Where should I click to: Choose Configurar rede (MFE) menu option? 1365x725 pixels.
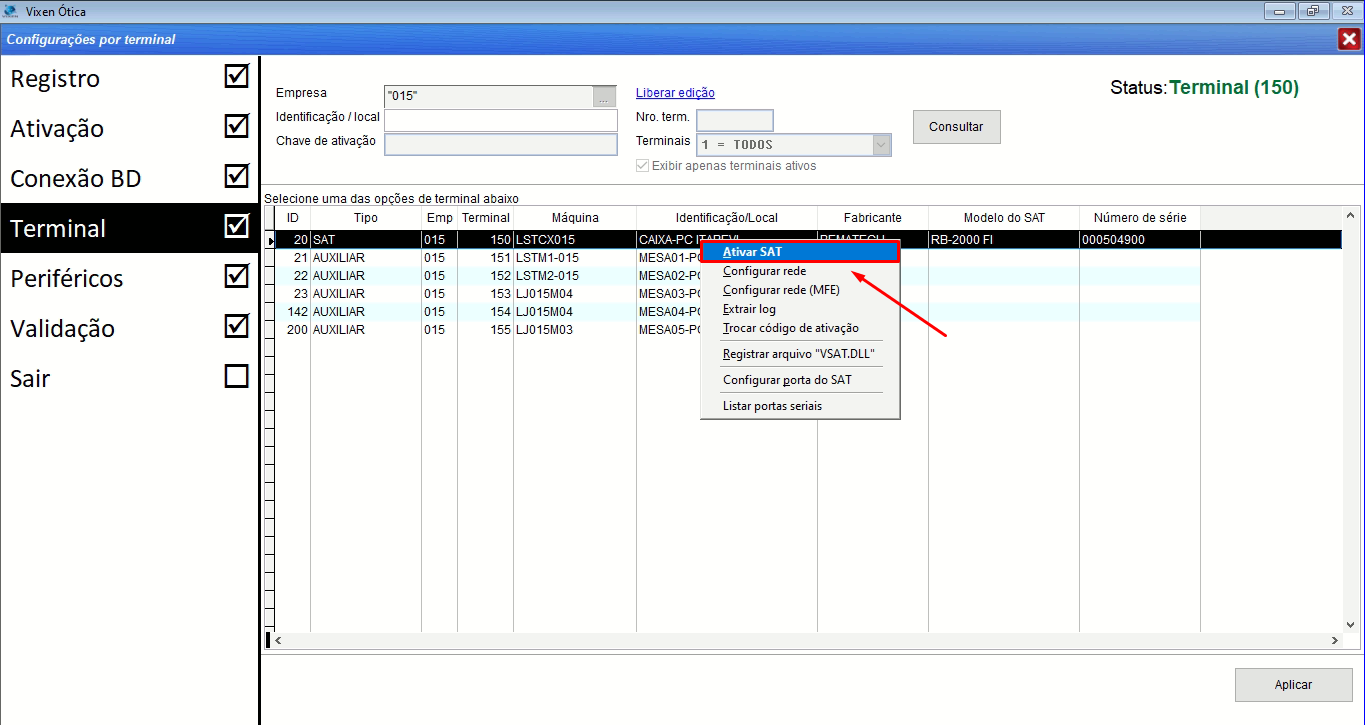(x=780, y=290)
